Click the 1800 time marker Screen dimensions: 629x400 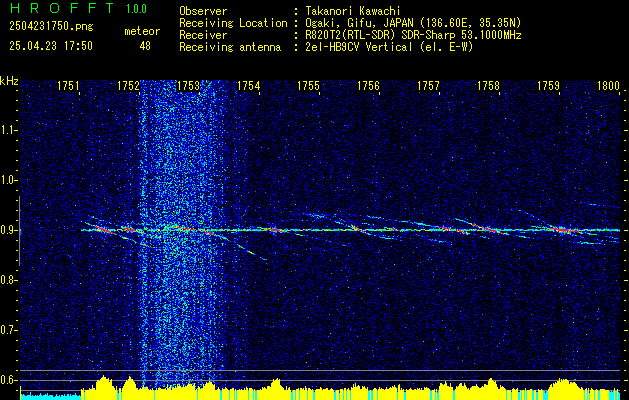tap(609, 85)
